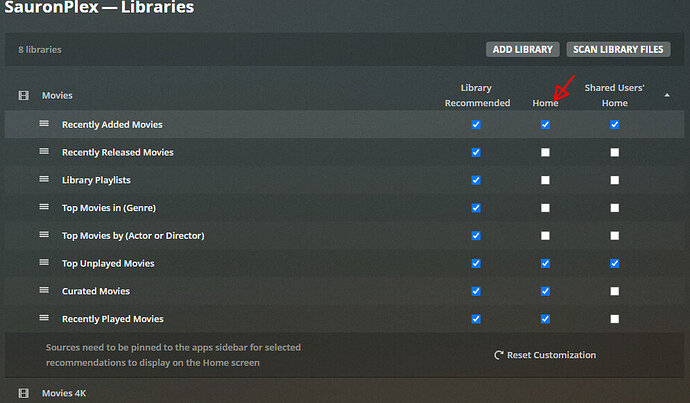Click reorder handle for Top Unplayed Movies
Image resolution: width=690 pixels, height=403 pixels.
(x=44, y=262)
